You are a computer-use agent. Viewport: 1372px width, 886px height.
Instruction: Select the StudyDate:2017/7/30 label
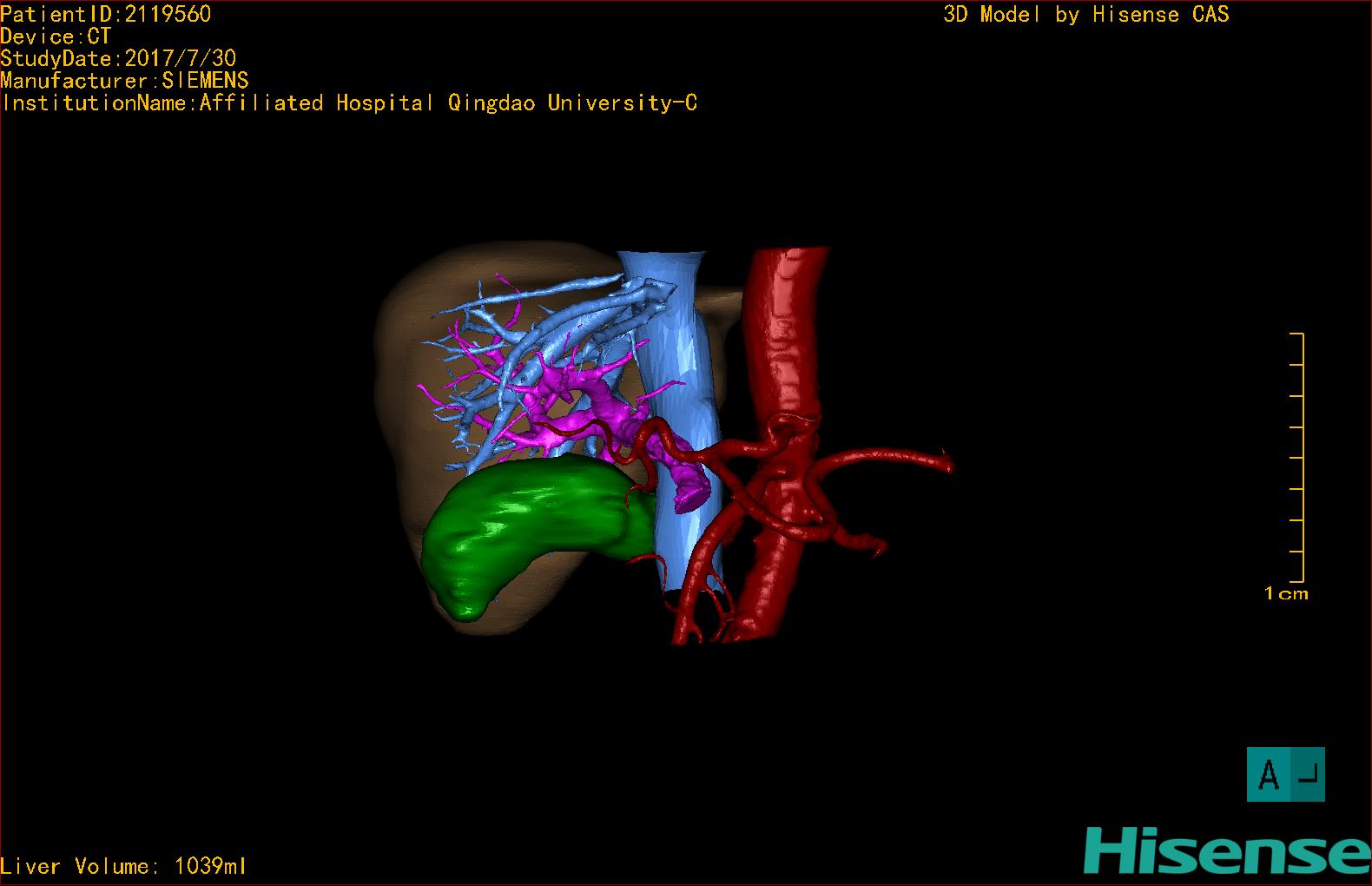(x=118, y=58)
